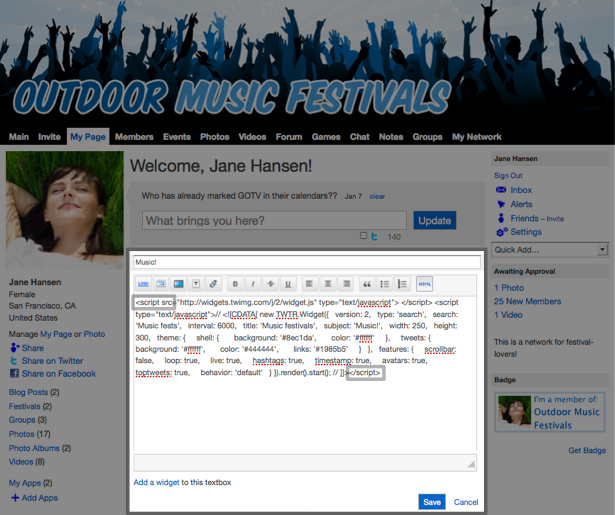This screenshot has width=615, height=515.
Task: Open the Festivals link
Action: pyautogui.click(x=24, y=406)
